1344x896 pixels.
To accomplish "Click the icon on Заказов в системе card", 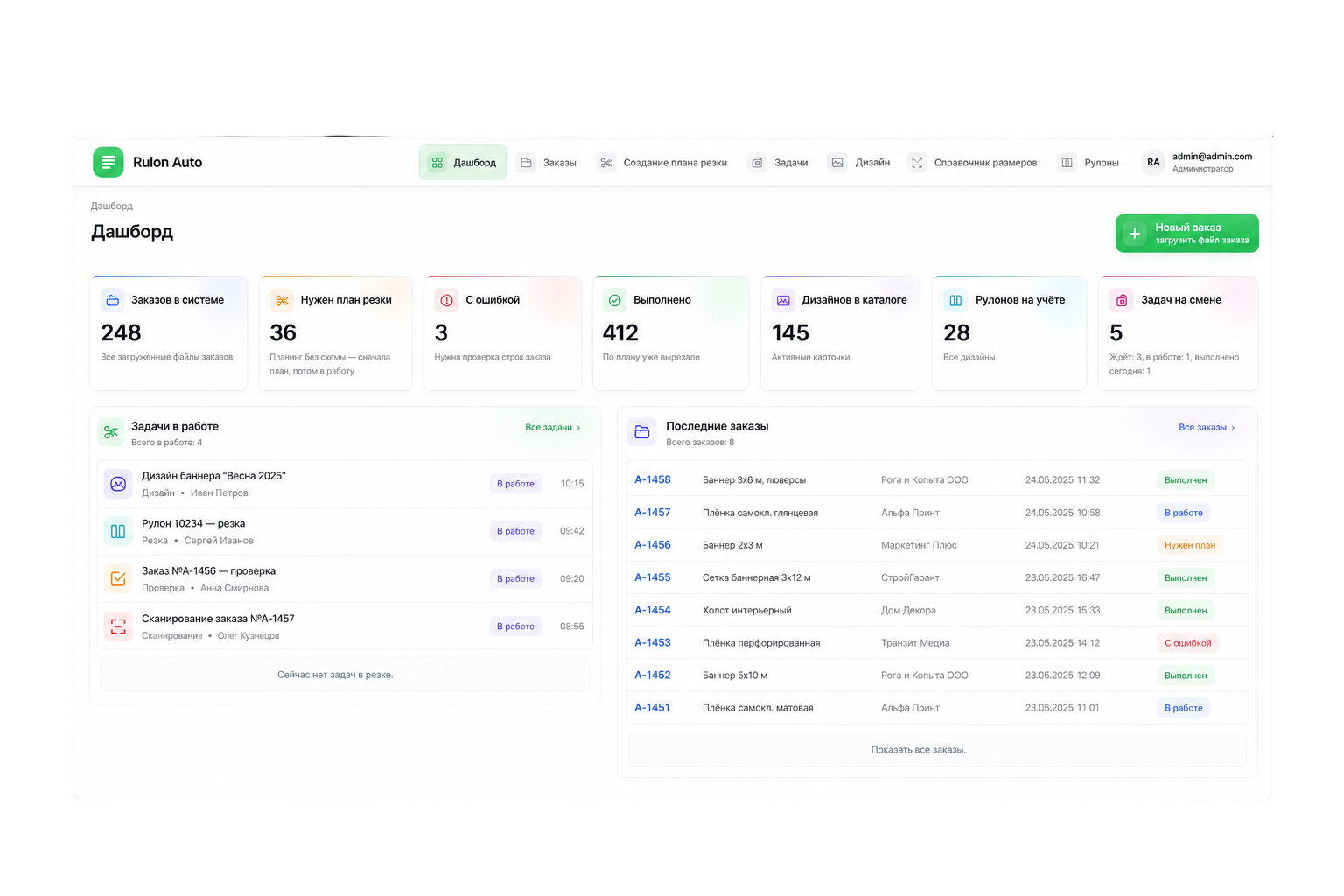I will (x=113, y=300).
